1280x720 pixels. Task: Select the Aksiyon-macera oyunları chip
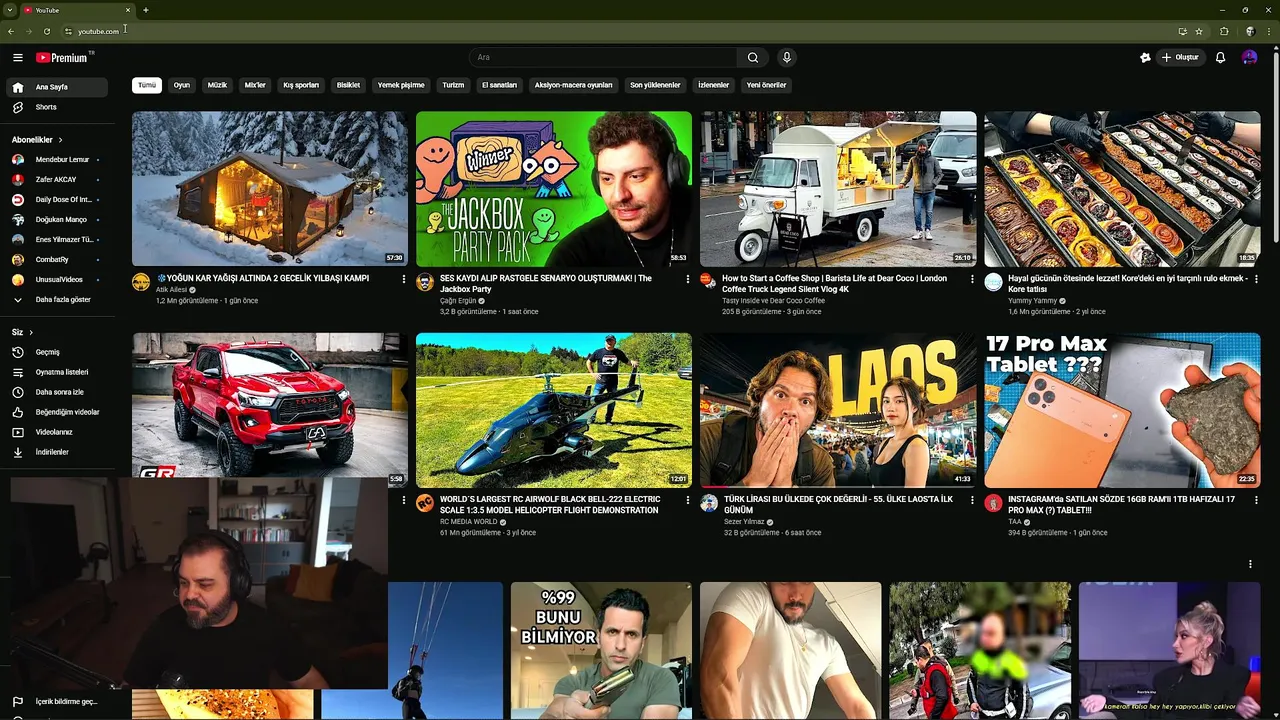(x=573, y=85)
